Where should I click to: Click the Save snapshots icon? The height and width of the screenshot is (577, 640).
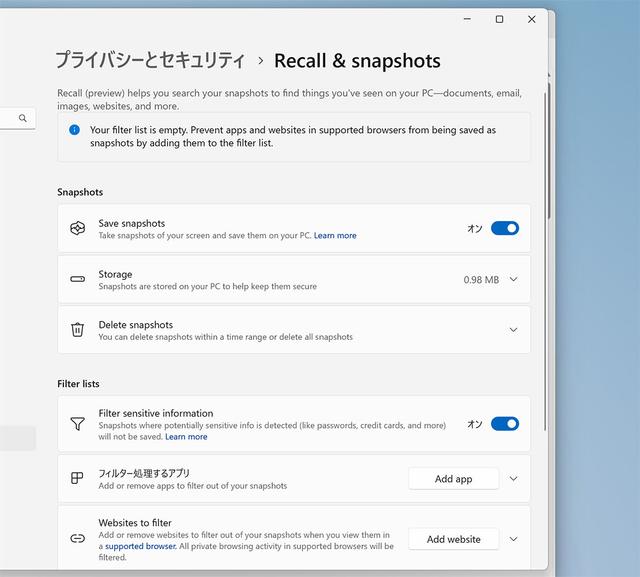[x=78, y=228]
